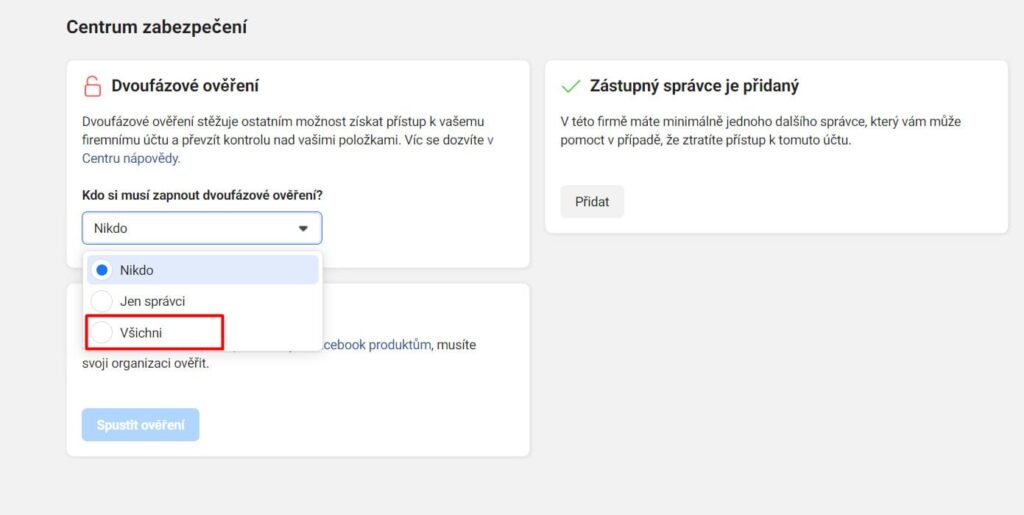Choose the Jen správci option text

tap(152, 301)
